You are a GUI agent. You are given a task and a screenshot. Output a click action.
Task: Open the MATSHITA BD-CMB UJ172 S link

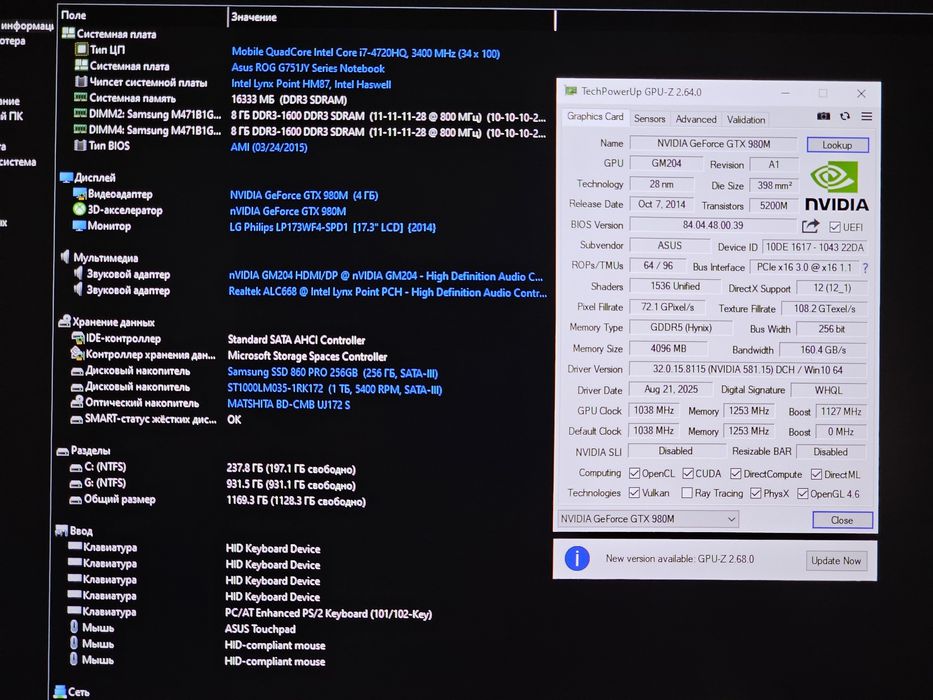tap(289, 404)
